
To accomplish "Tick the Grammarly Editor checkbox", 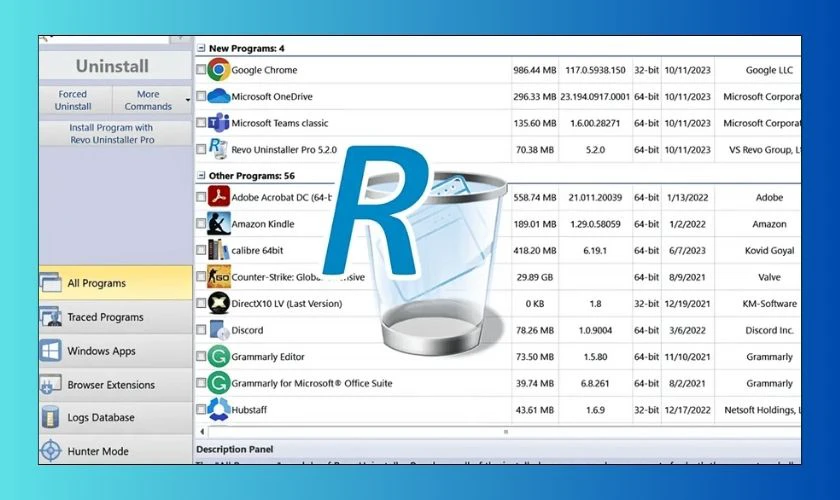I will 201,356.
